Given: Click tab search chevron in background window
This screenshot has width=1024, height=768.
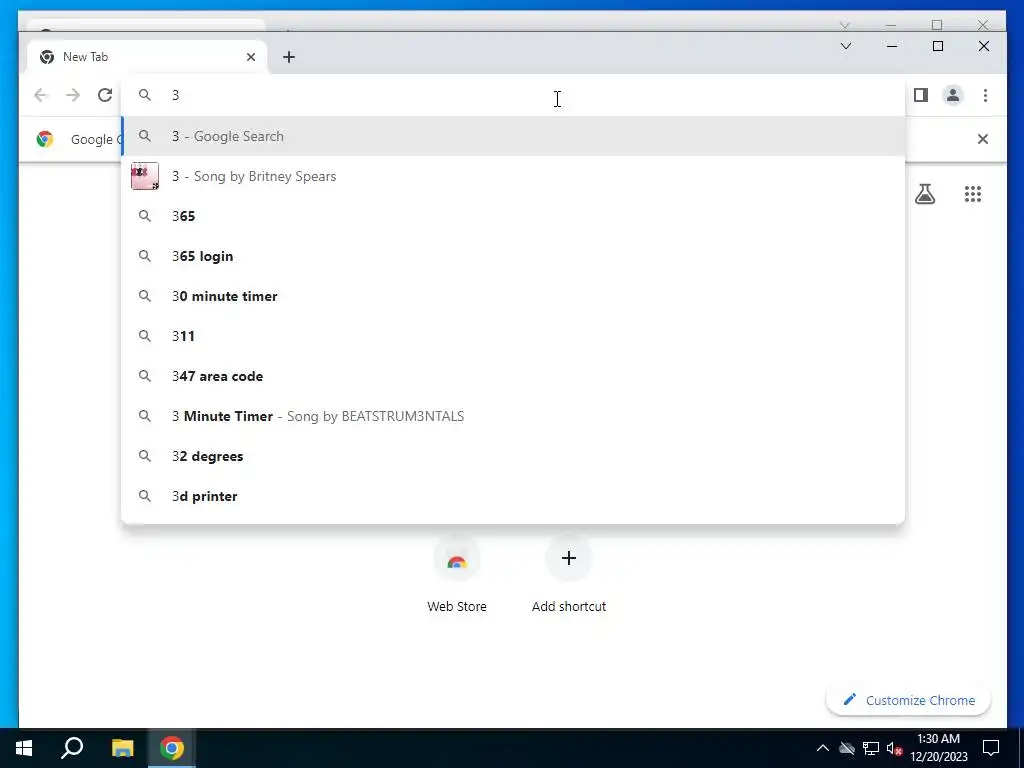Looking at the screenshot, I should click(845, 25).
